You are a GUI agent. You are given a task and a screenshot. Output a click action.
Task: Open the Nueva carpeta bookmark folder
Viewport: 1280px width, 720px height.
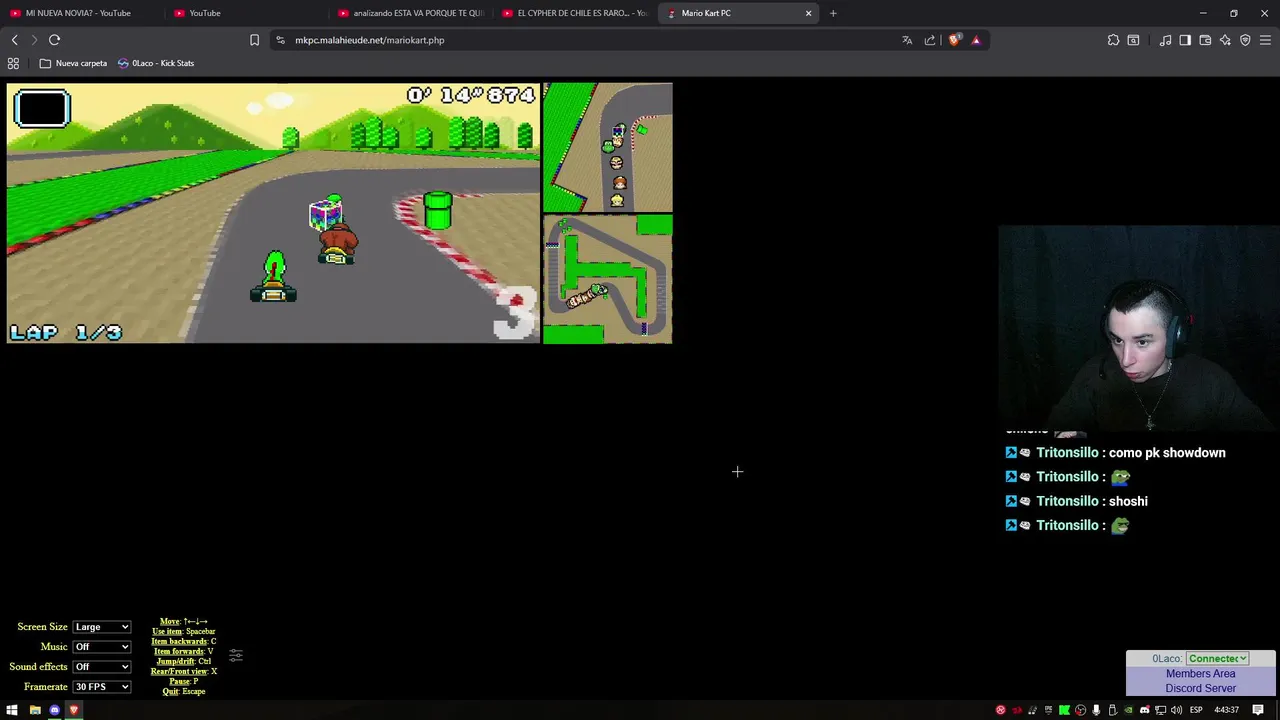[x=73, y=63]
